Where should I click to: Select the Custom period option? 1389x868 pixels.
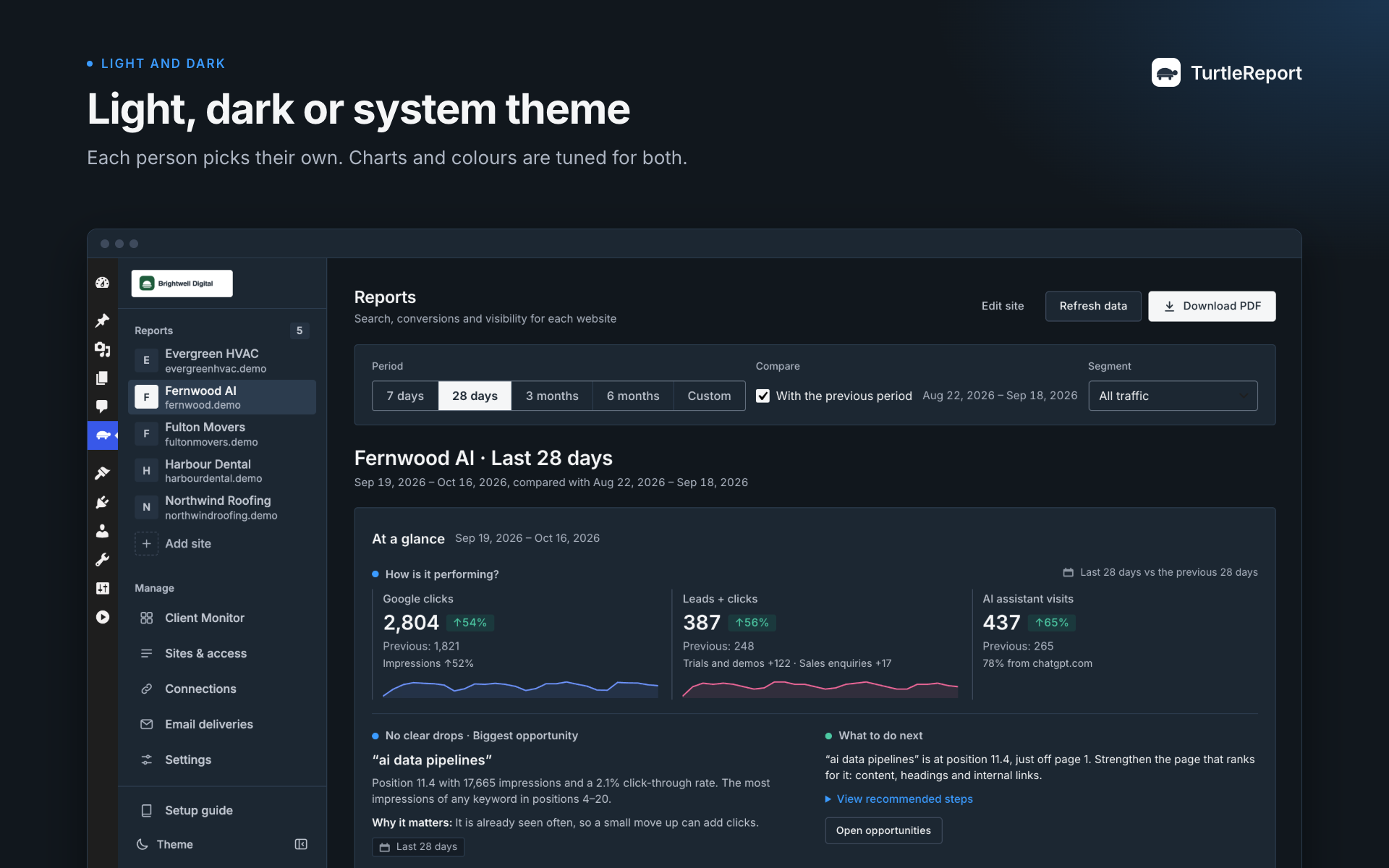pyautogui.click(x=709, y=396)
